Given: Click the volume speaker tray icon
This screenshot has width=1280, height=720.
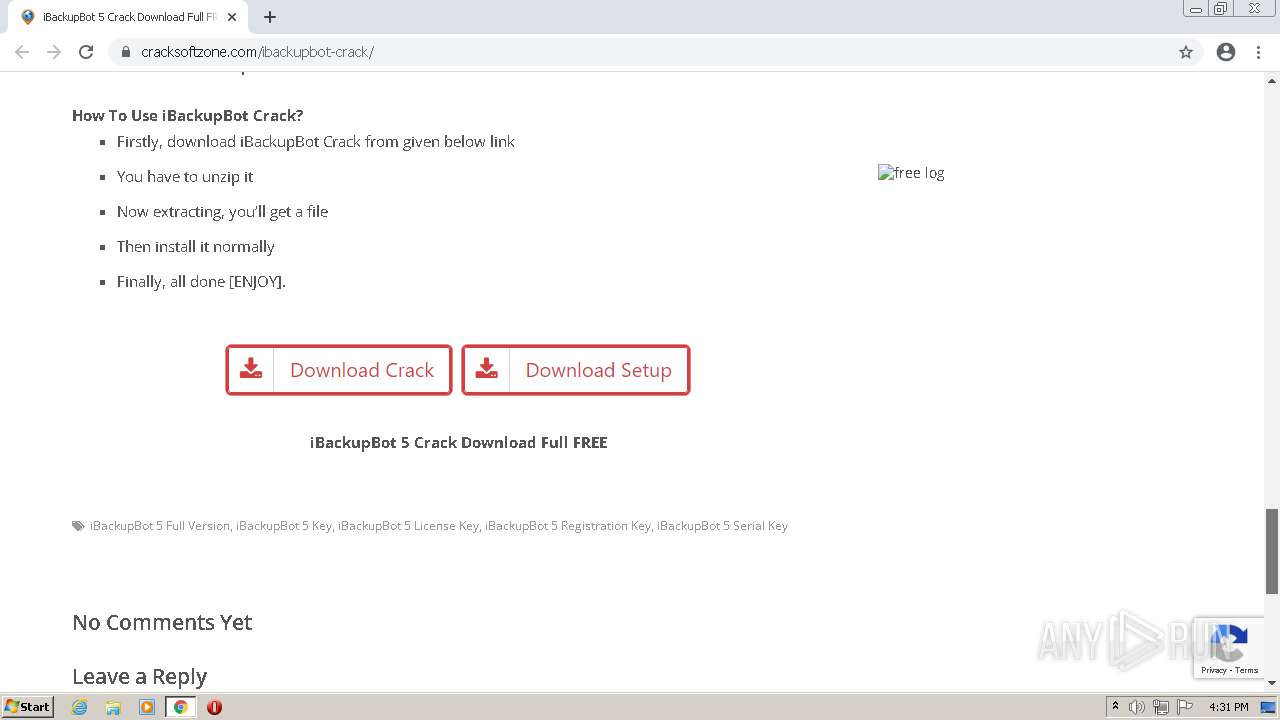Looking at the screenshot, I should point(1137,707).
